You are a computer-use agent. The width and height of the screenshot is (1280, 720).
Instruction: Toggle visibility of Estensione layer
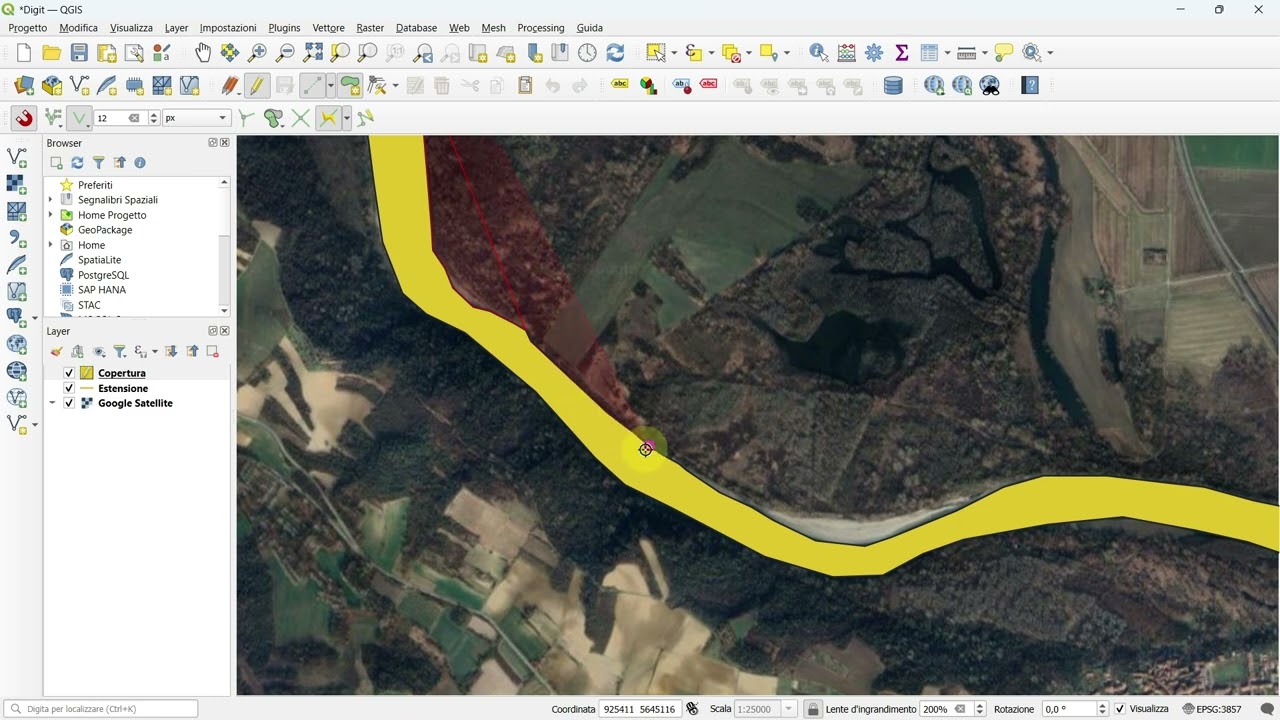tap(69, 388)
